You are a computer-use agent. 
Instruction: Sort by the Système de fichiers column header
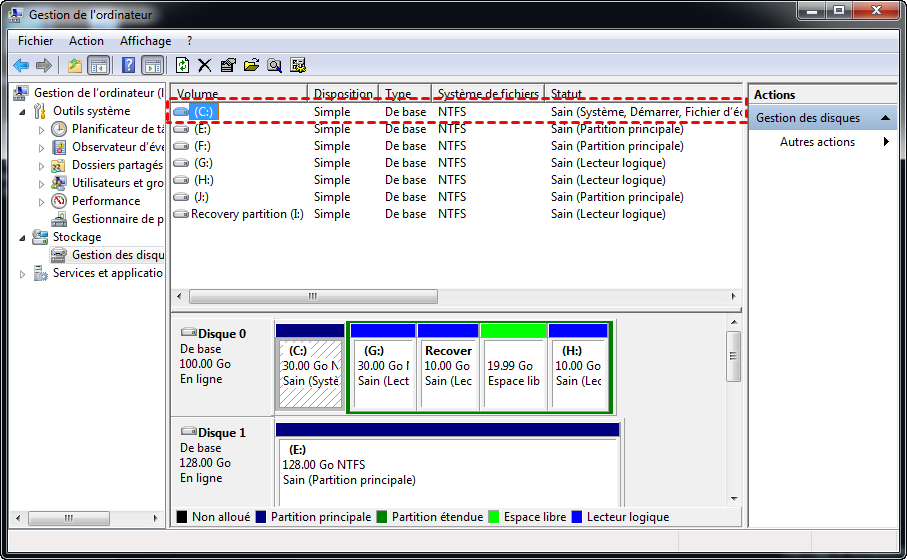point(488,94)
